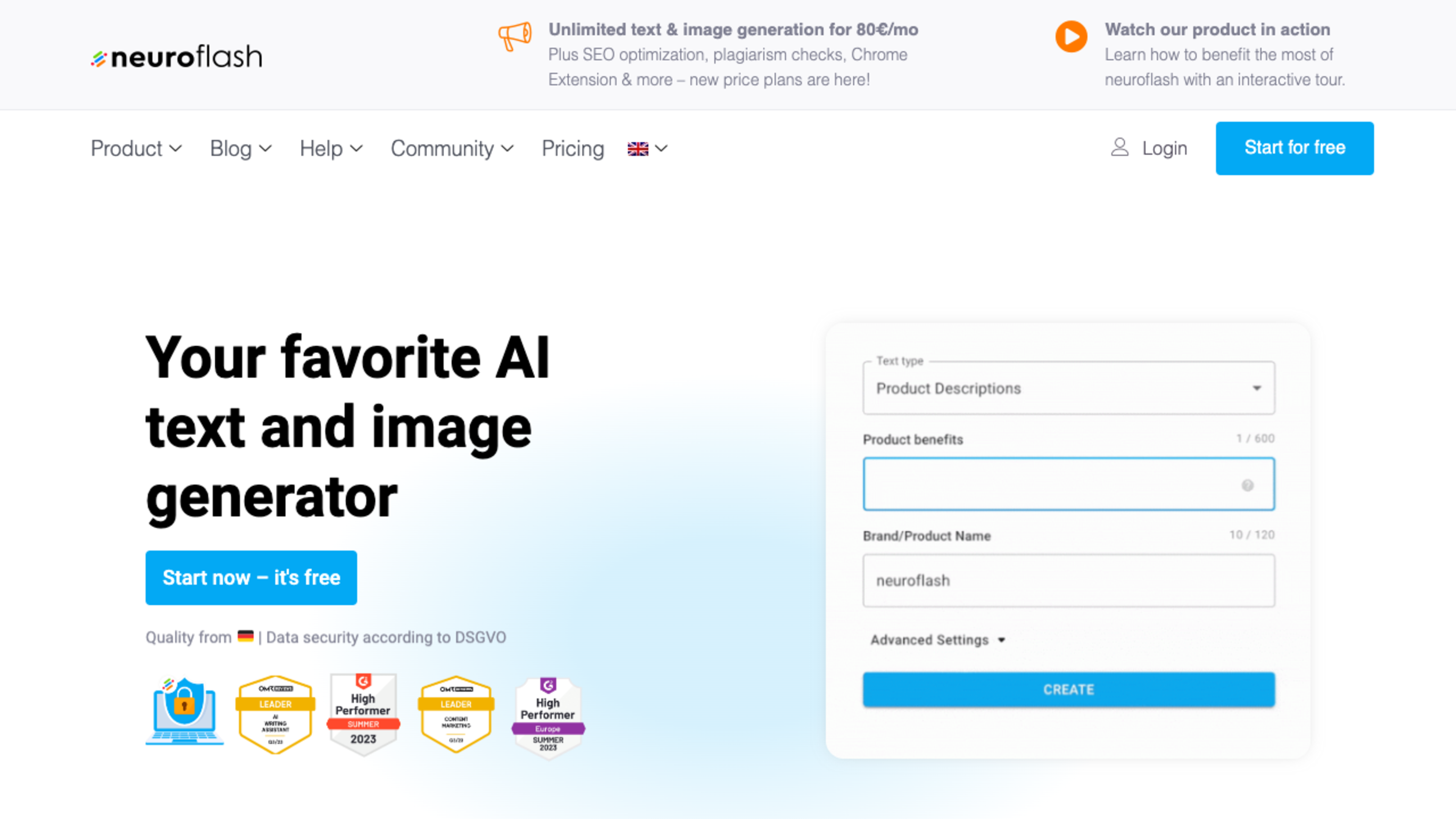Open the Text type dropdown menu
Viewport: 1456px width, 819px height.
coord(1069,388)
